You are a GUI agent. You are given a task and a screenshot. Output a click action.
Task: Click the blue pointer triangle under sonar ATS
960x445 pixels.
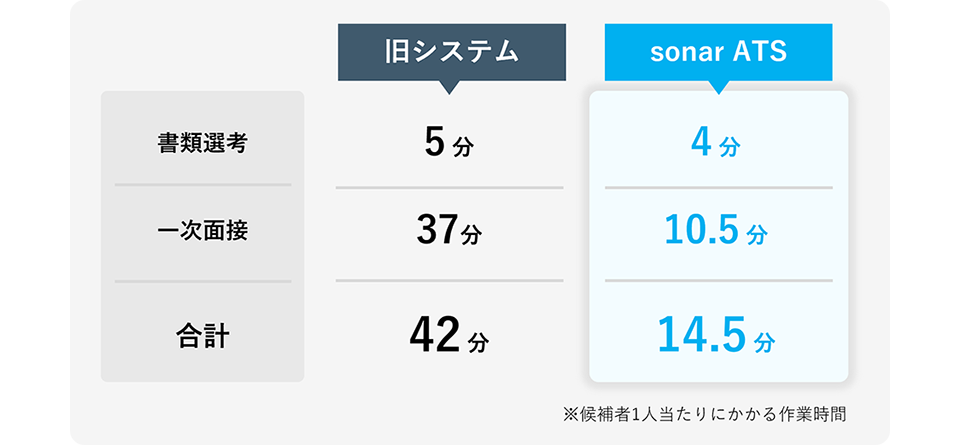point(718,87)
